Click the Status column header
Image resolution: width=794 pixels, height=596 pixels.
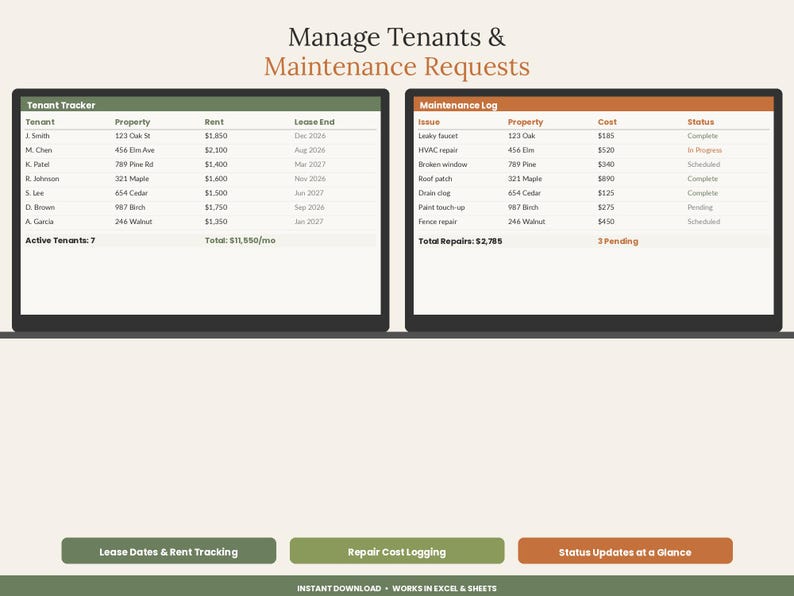pos(701,122)
